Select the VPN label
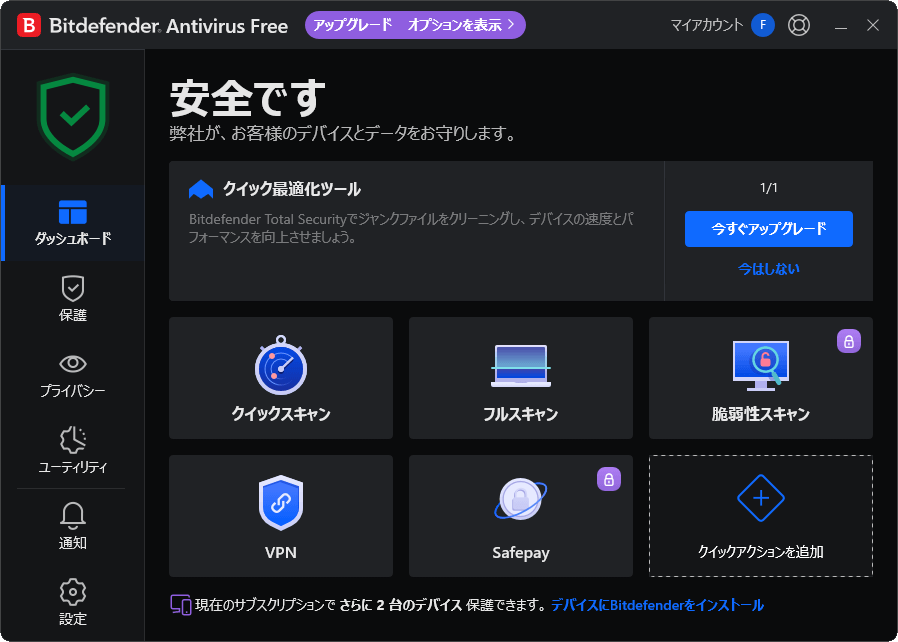The width and height of the screenshot is (898, 642). click(281, 553)
